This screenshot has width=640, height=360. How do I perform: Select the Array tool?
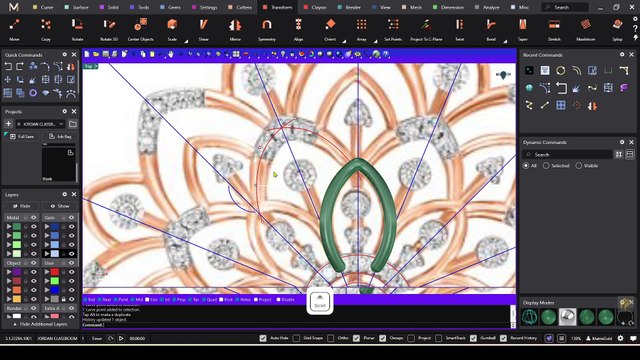362,29
